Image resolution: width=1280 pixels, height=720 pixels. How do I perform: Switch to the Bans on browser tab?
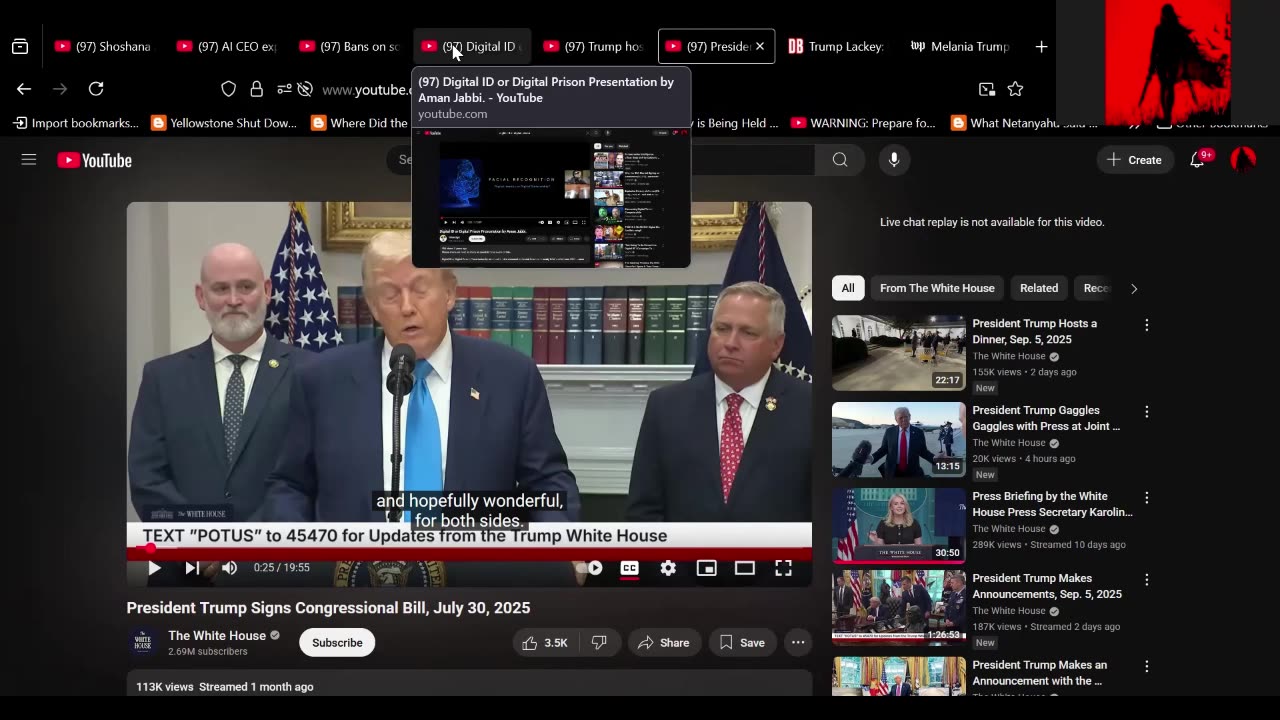349,46
